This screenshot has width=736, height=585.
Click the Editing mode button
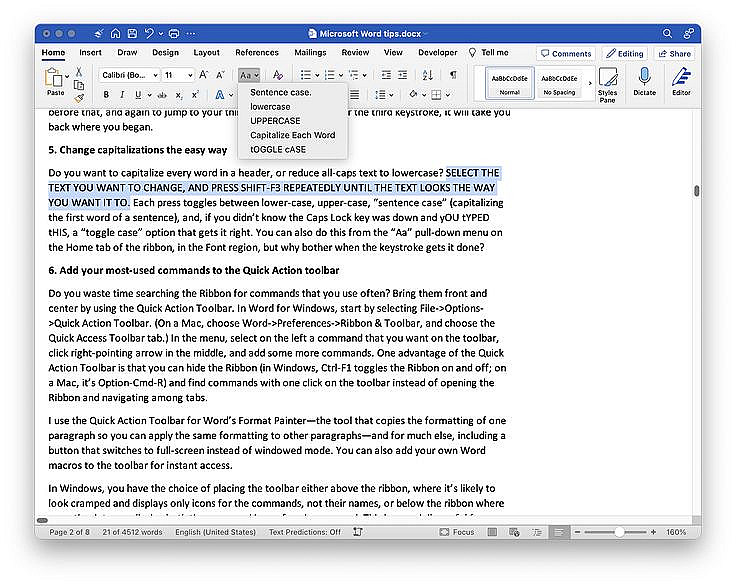coord(625,54)
